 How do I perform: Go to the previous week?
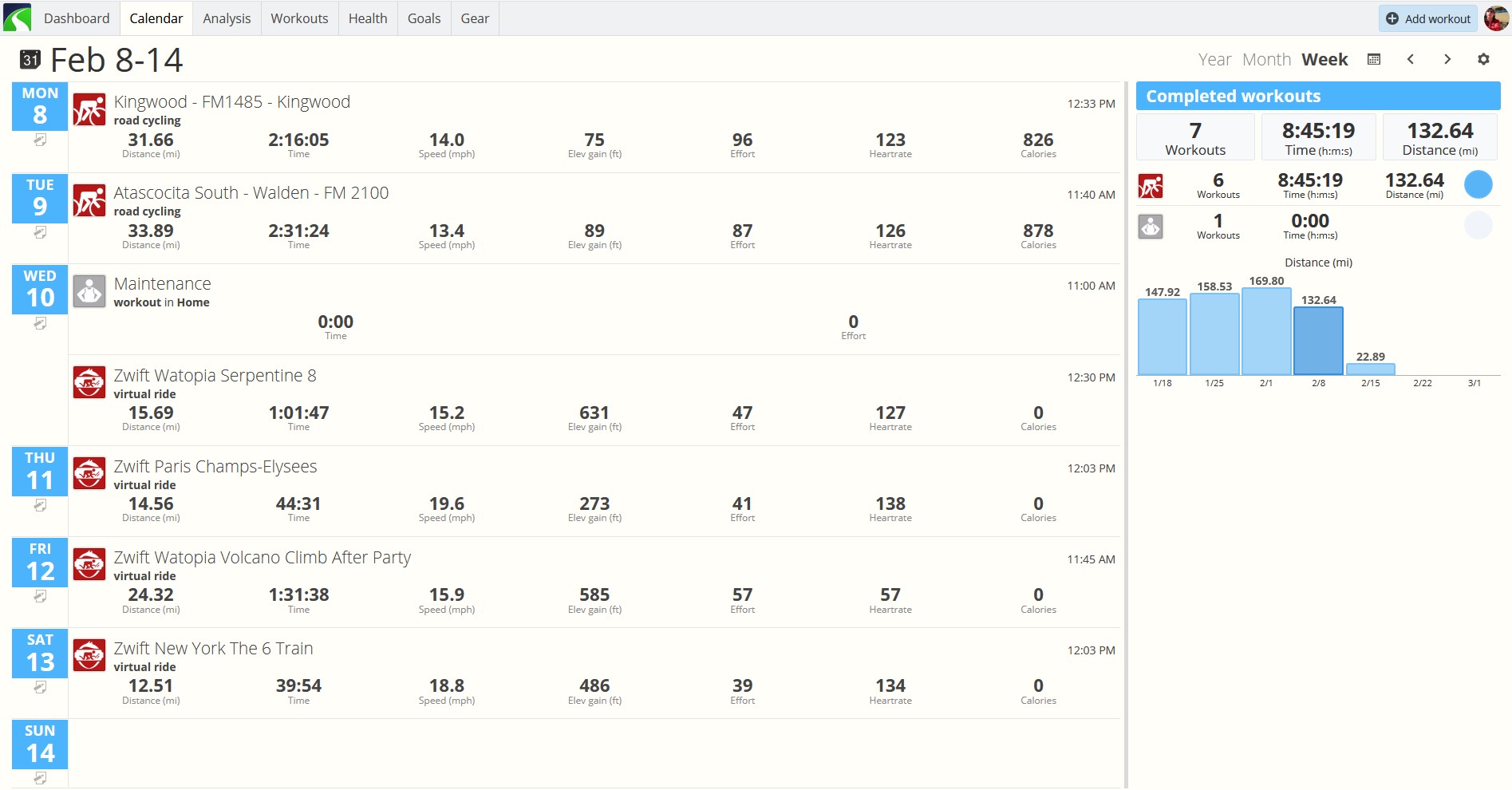1411,59
